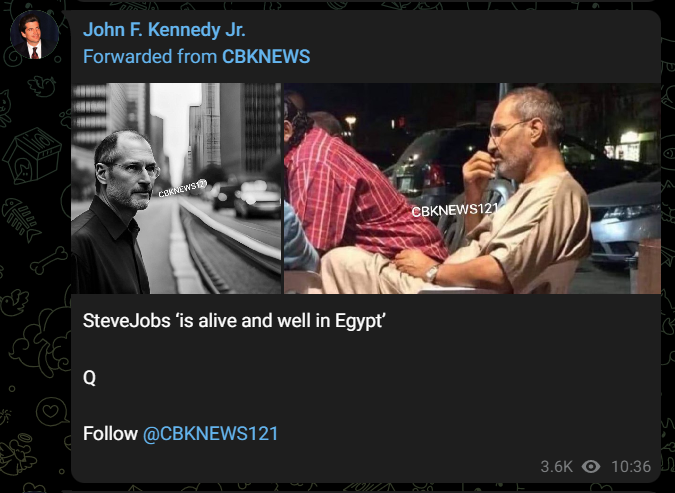
Task: Click the 'Forwarded from' label
Action: [150, 57]
